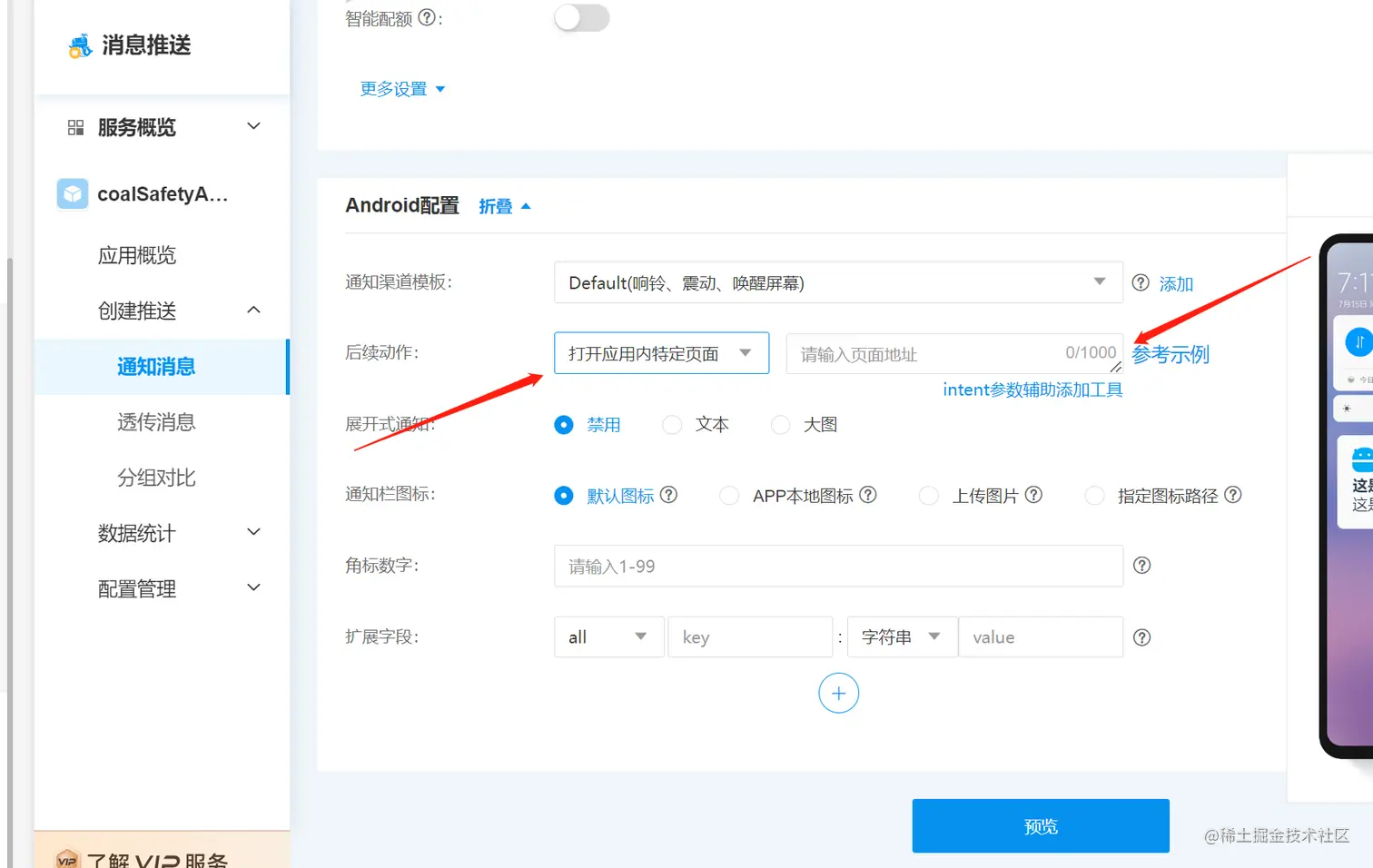Click the value input field

1041,637
